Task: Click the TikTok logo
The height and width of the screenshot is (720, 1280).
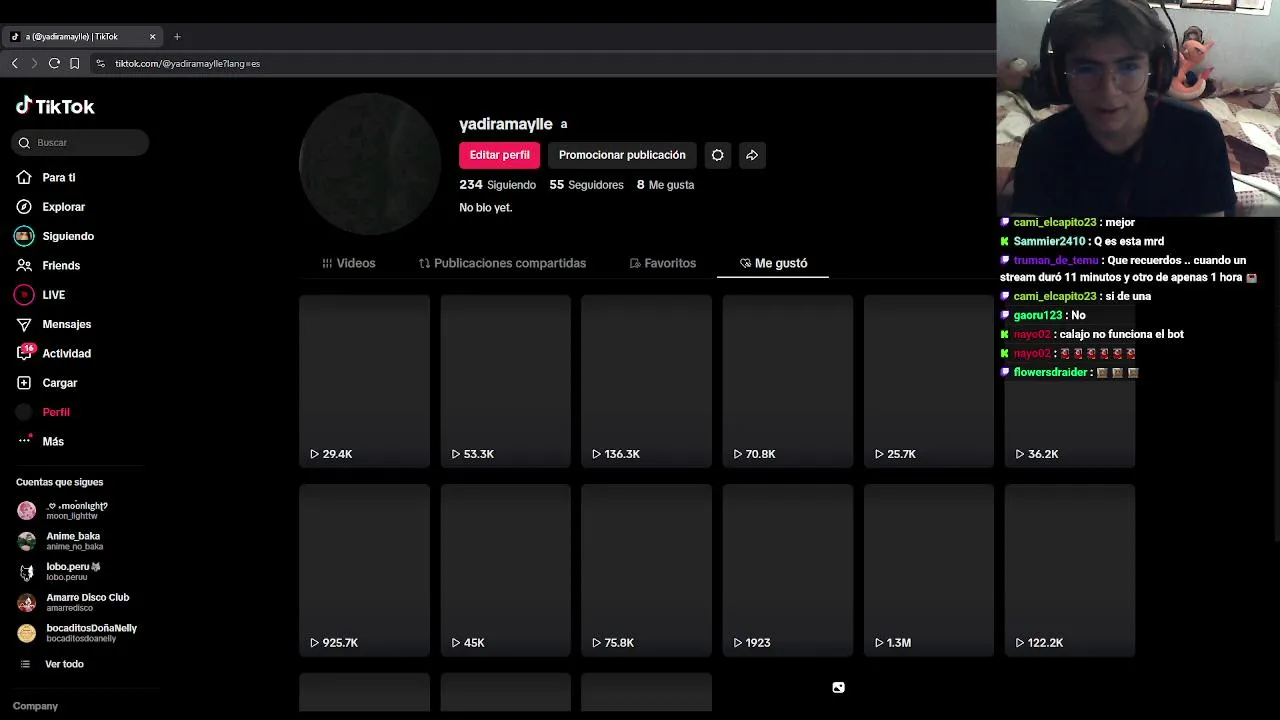Action: click(x=55, y=106)
